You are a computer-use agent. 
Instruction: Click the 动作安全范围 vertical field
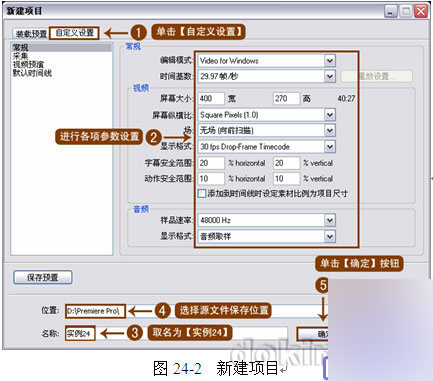point(286,179)
